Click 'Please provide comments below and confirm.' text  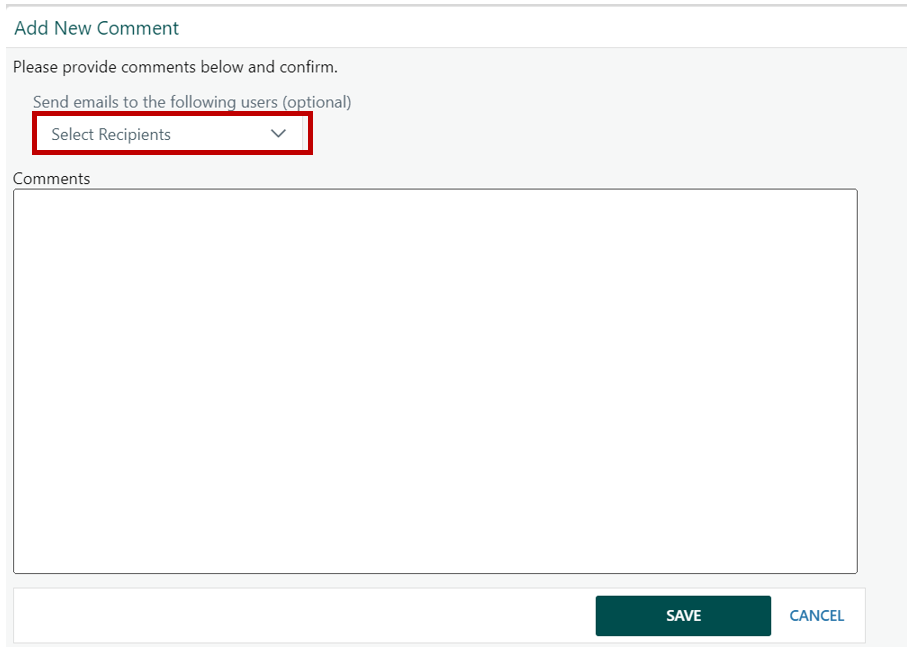(x=175, y=67)
